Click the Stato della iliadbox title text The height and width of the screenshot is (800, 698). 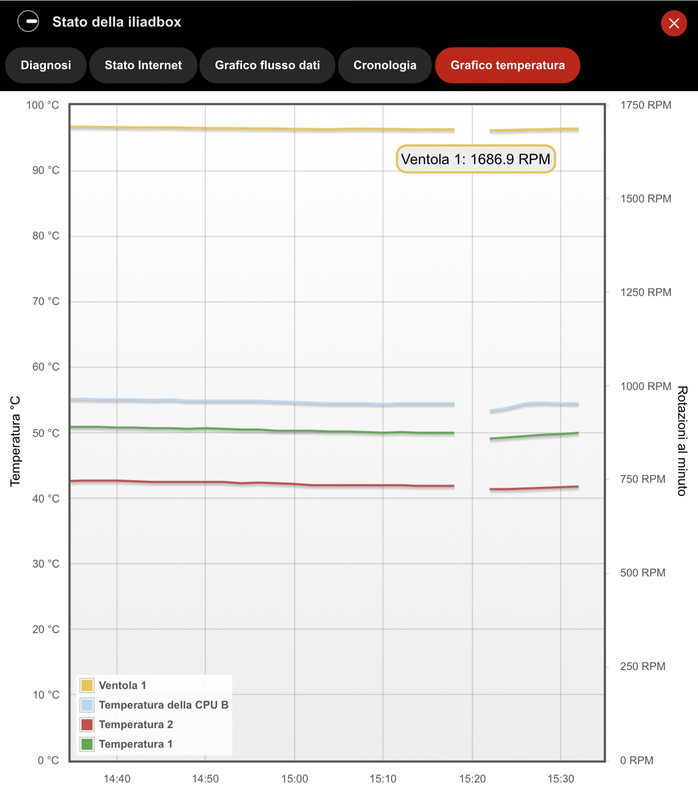coord(117,22)
